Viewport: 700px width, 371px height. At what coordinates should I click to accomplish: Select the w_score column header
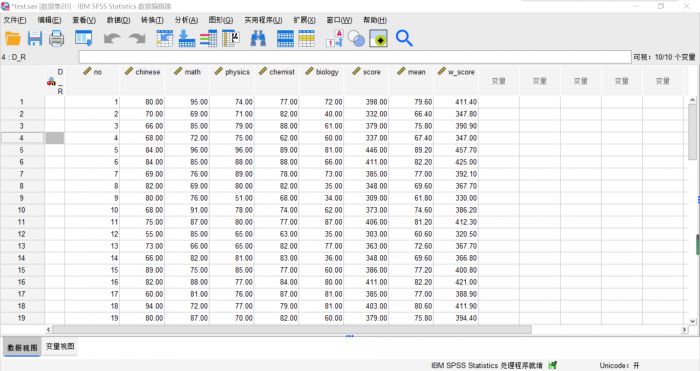(456, 81)
